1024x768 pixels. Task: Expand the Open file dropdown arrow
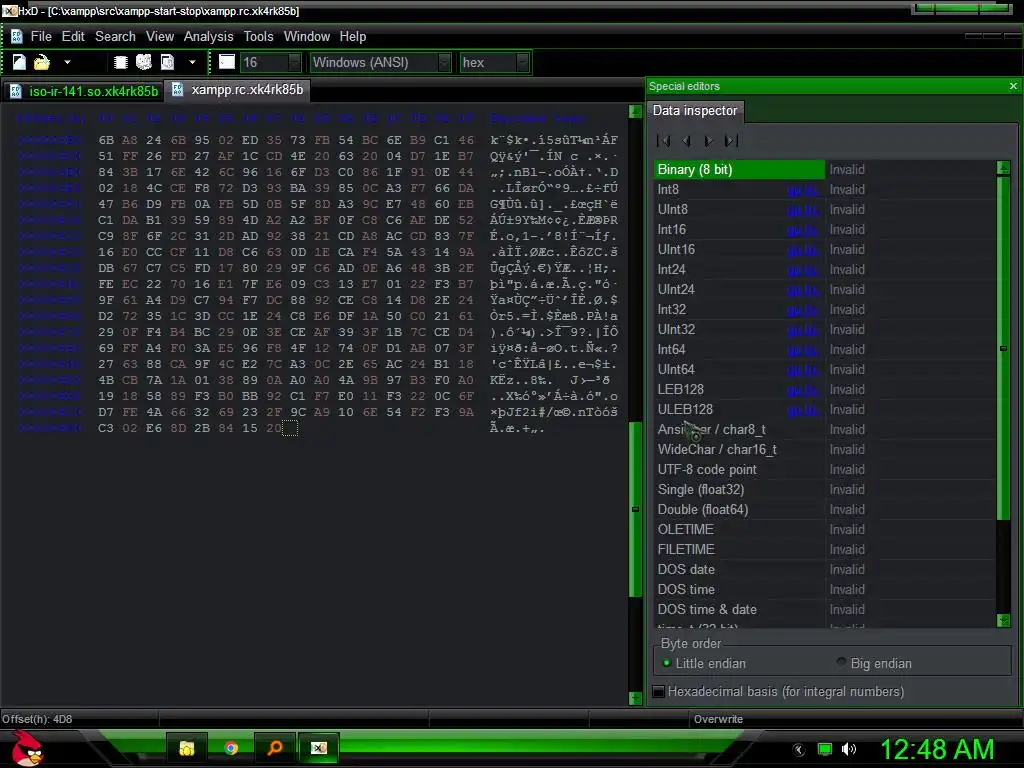(x=67, y=62)
